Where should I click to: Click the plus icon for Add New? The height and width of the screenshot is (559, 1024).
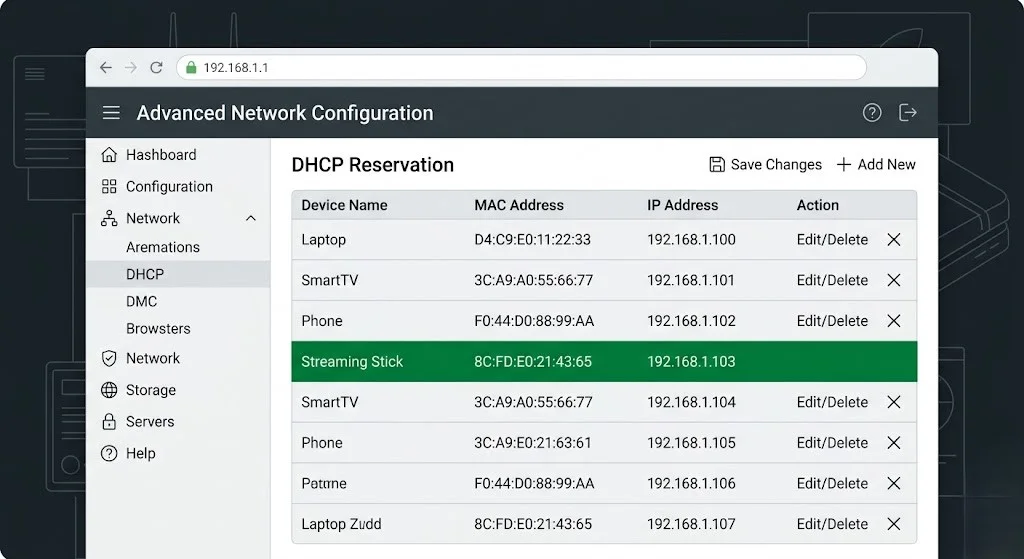(x=844, y=165)
